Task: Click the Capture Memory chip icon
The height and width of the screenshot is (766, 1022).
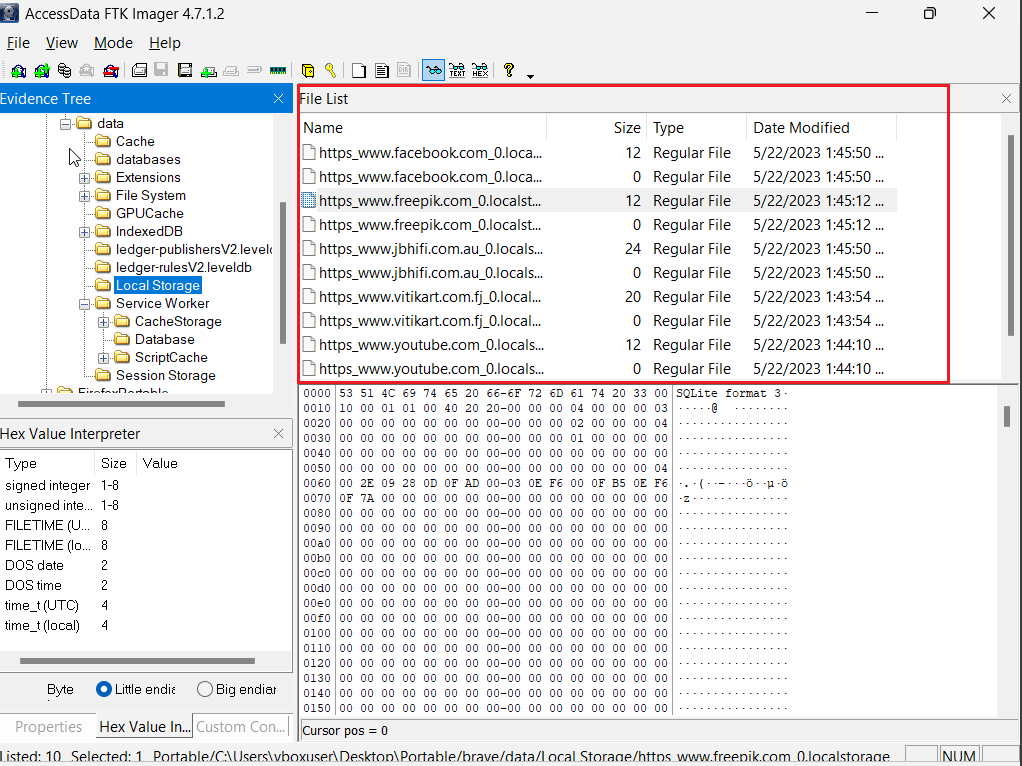Action: [x=278, y=71]
